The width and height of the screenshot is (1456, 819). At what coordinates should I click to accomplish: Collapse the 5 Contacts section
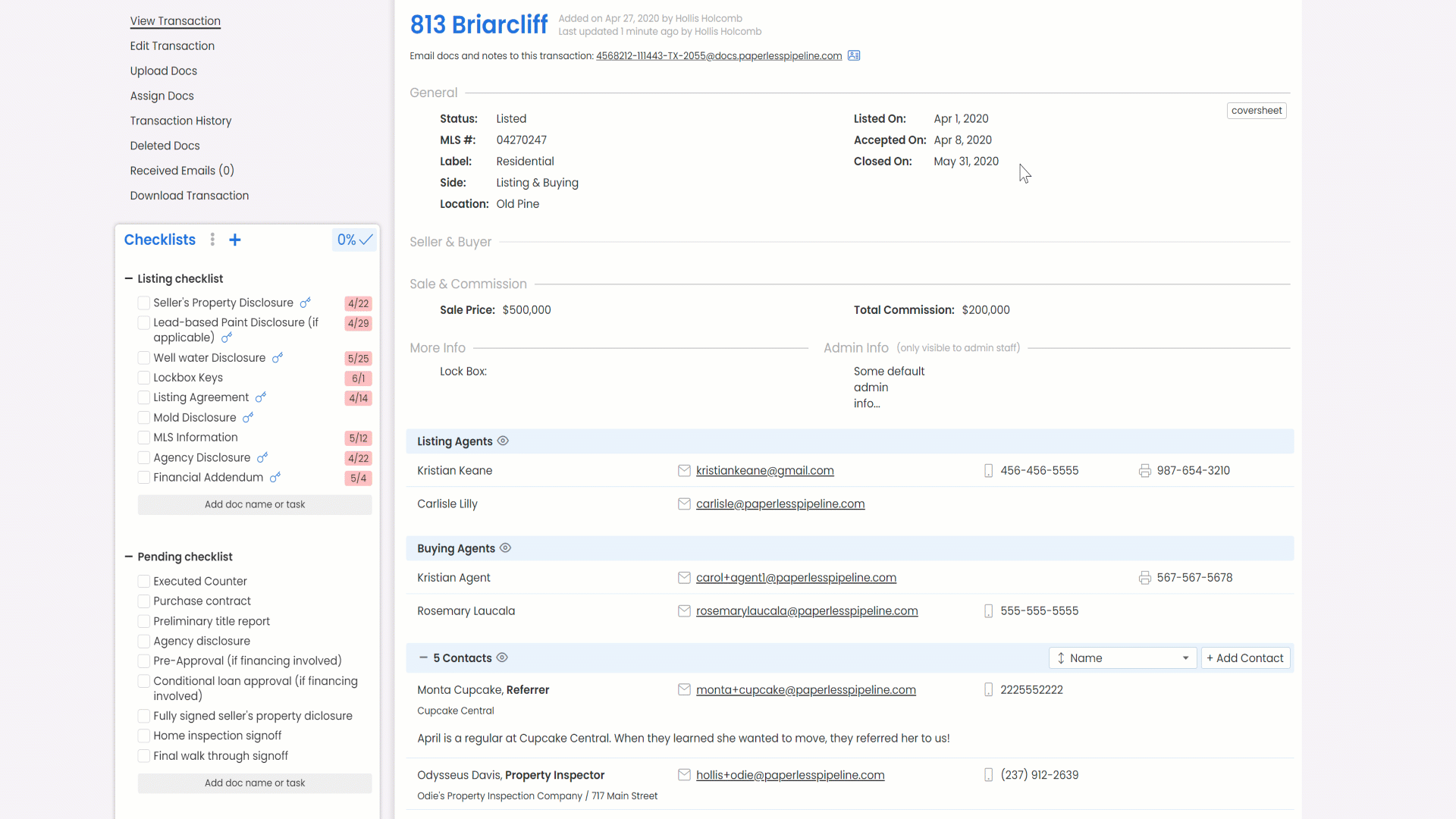(423, 658)
